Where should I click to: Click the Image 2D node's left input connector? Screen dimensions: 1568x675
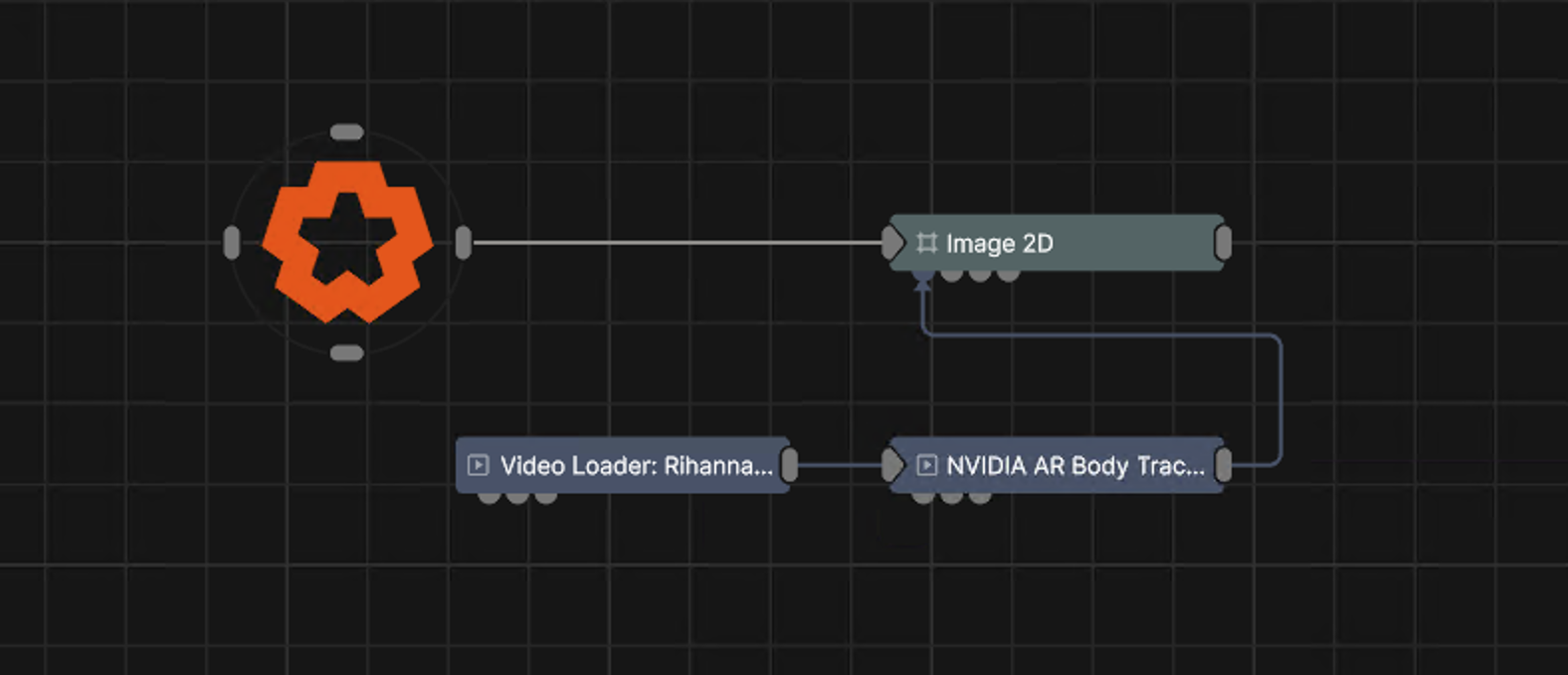(x=892, y=243)
